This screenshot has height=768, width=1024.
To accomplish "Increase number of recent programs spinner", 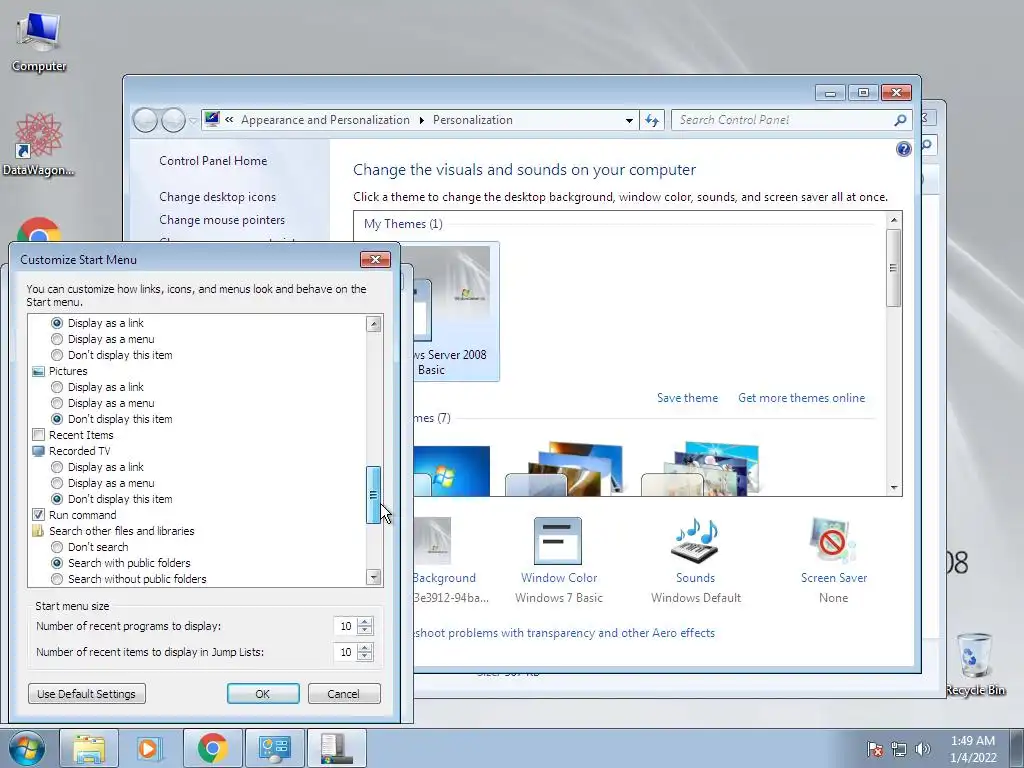I will pyautogui.click(x=365, y=622).
